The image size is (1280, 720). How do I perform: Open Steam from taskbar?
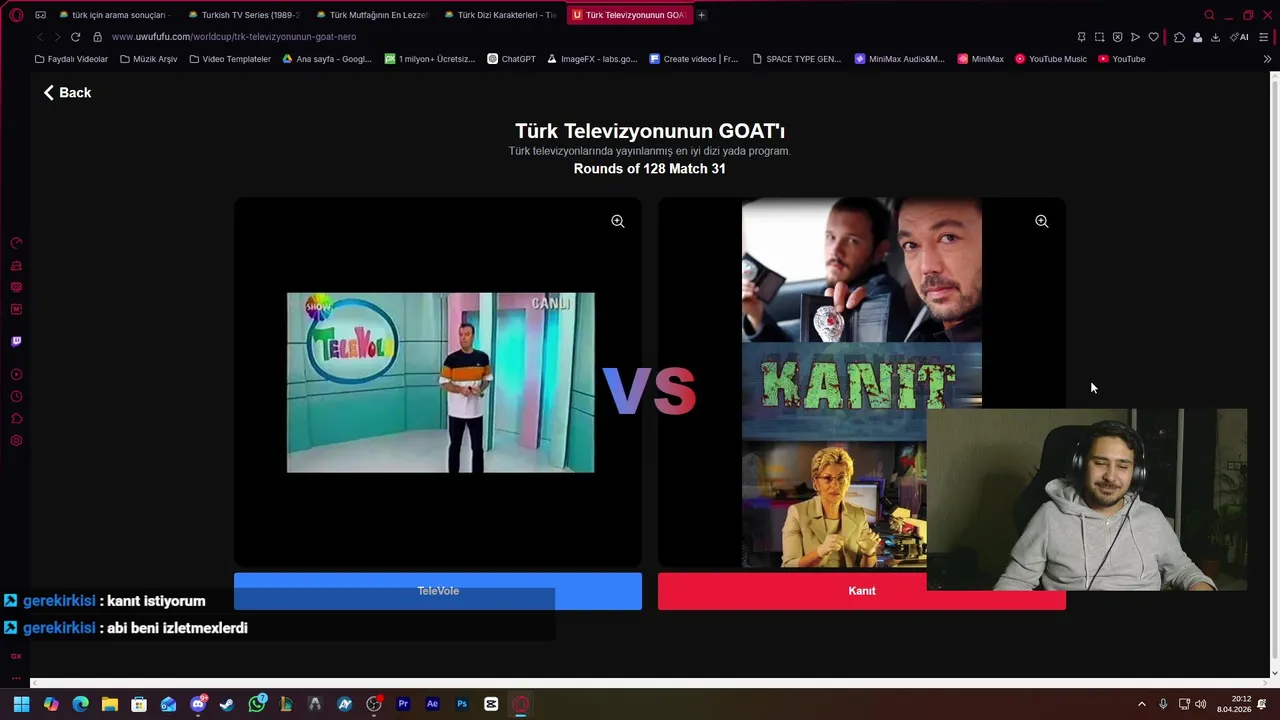point(227,704)
